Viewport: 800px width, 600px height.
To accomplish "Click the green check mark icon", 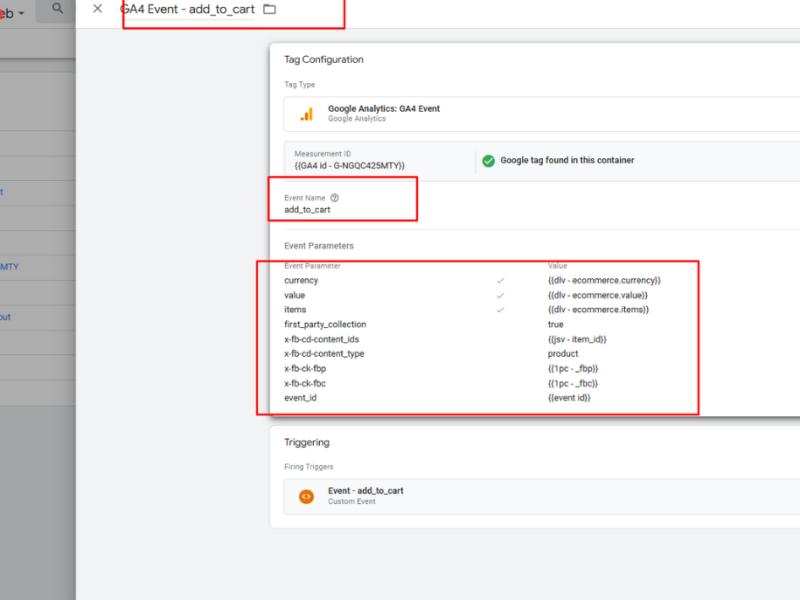I will (488, 161).
